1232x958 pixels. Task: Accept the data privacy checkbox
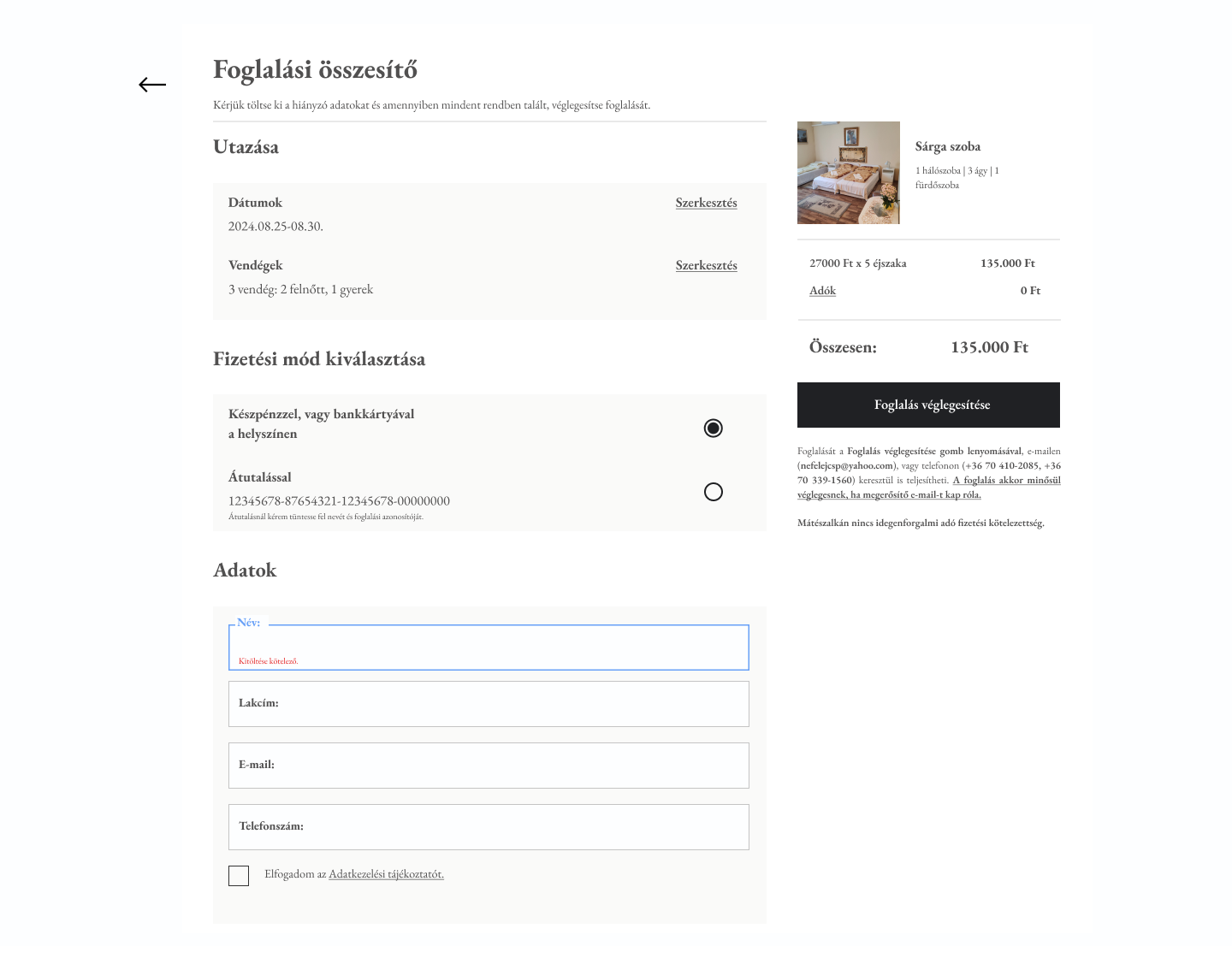239,875
